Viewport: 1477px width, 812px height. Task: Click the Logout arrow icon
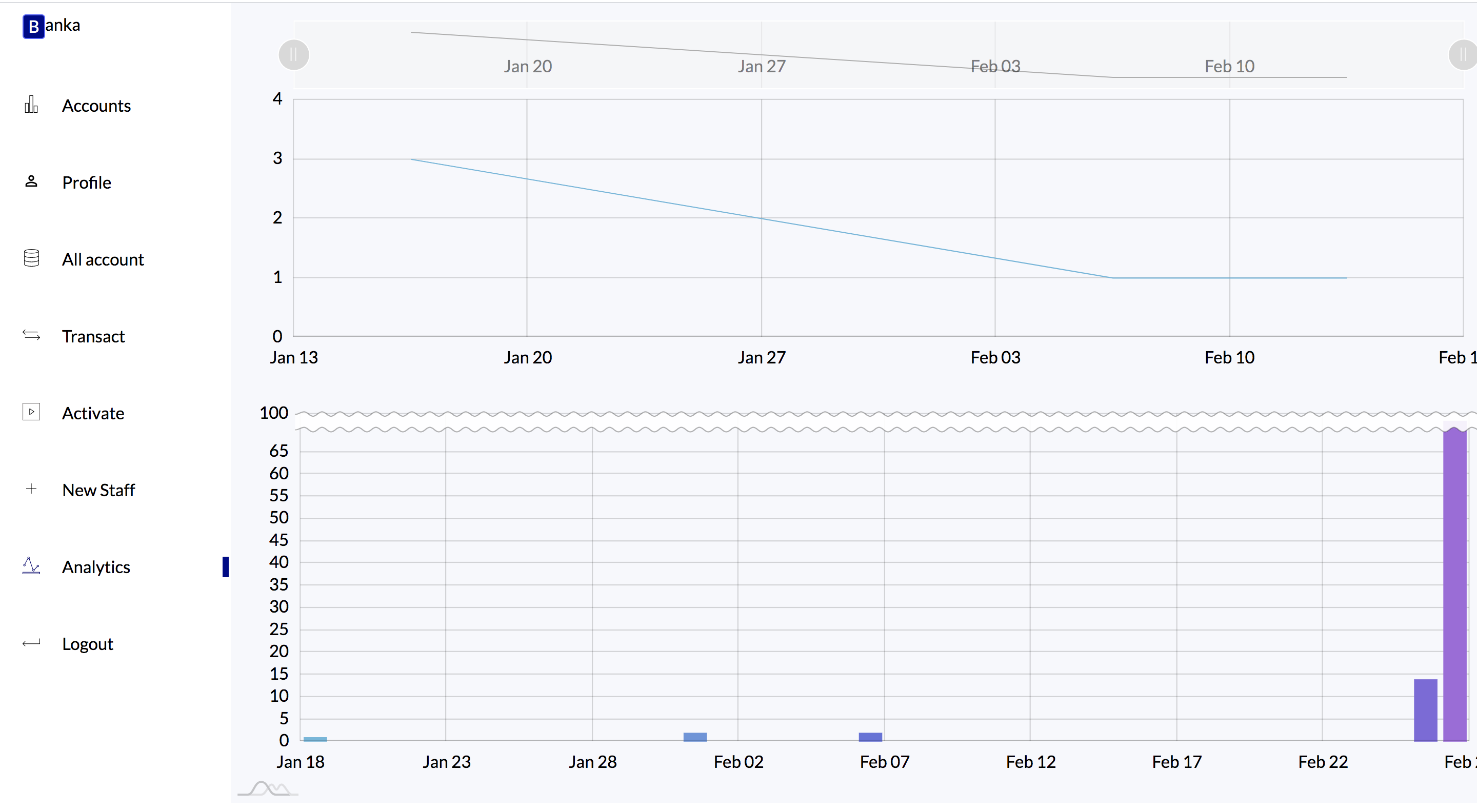point(31,643)
